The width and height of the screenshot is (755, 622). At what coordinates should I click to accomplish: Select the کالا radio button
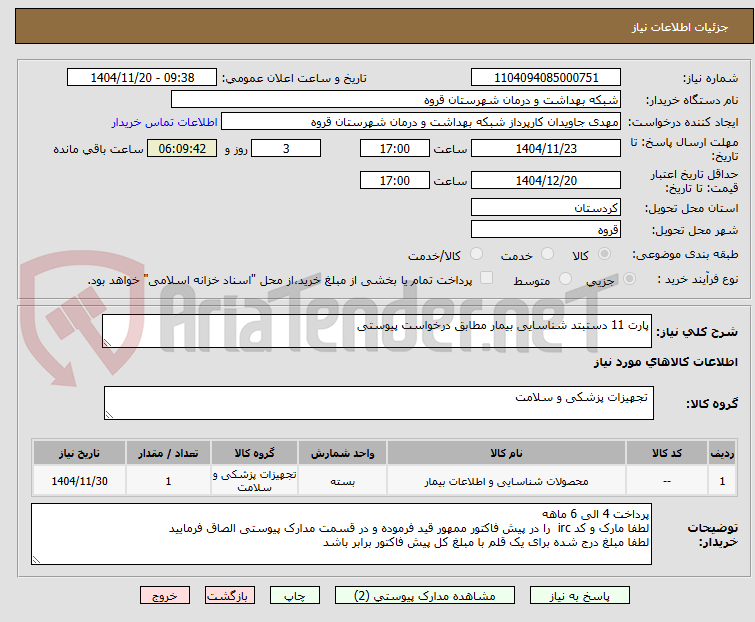tap(604, 254)
